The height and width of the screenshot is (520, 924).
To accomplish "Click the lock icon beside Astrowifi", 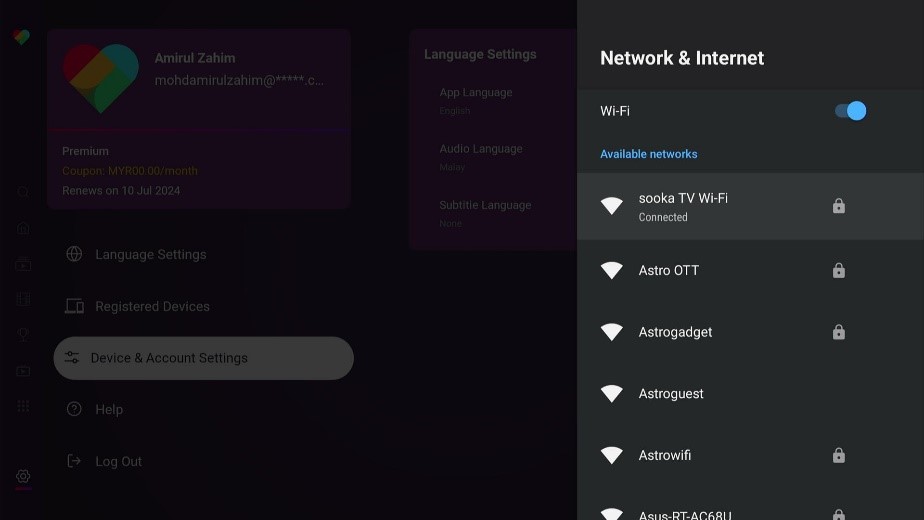I will pyautogui.click(x=839, y=455).
